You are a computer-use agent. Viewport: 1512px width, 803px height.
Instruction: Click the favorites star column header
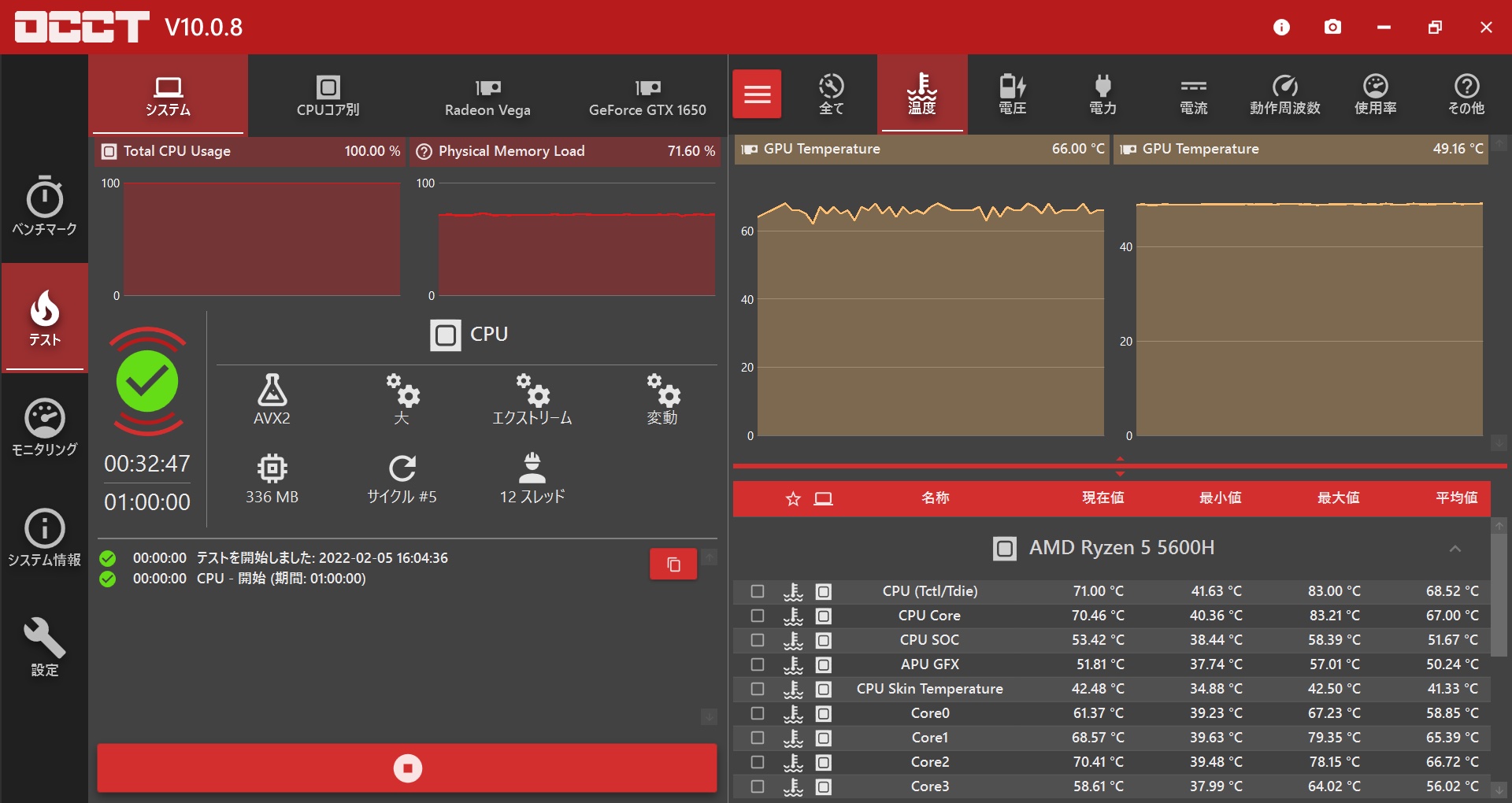(793, 499)
